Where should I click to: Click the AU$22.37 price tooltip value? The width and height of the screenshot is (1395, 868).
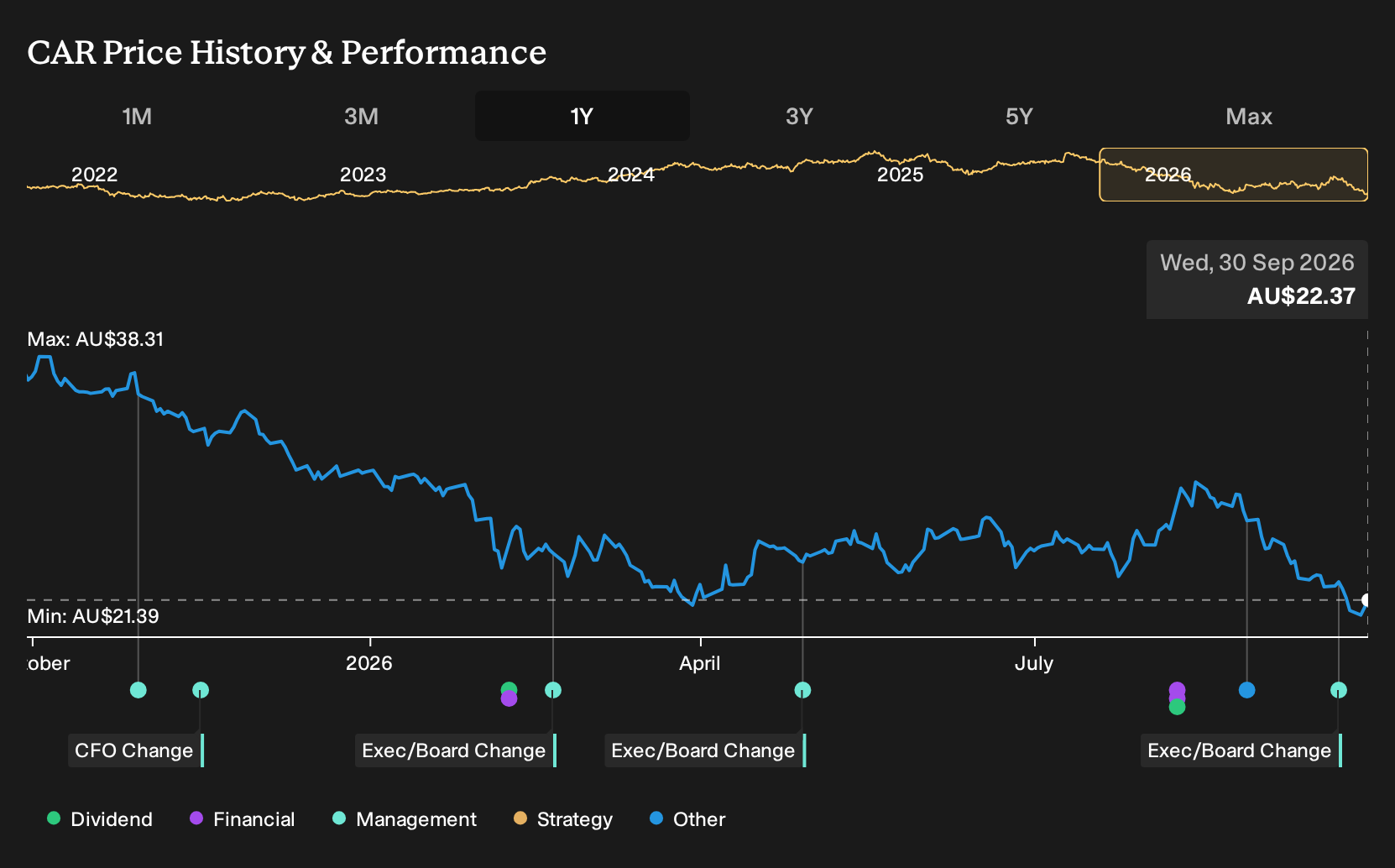pos(1301,296)
